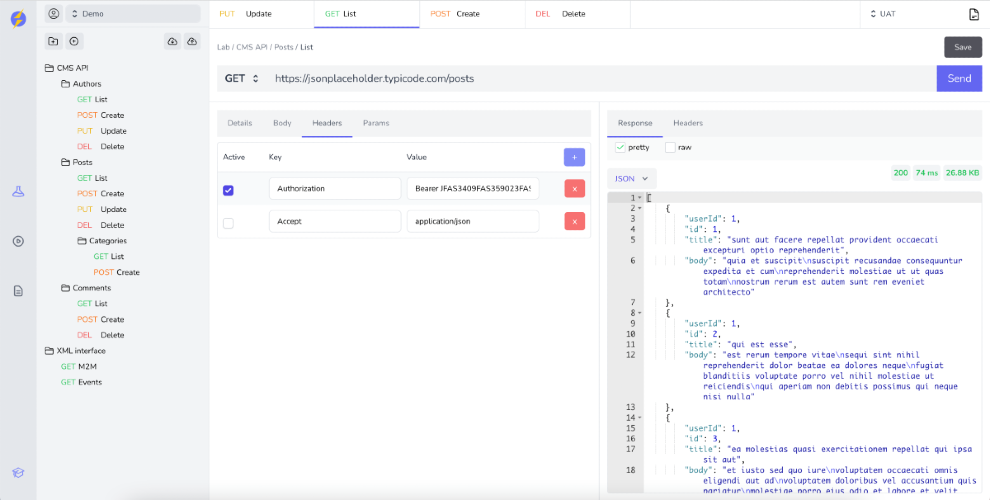Click the add folder icon in sidebar
990x500 pixels.
(x=53, y=41)
